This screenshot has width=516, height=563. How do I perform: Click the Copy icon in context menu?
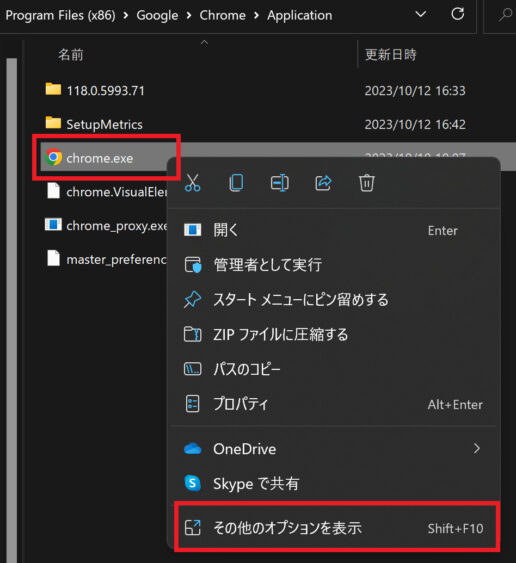pos(236,183)
